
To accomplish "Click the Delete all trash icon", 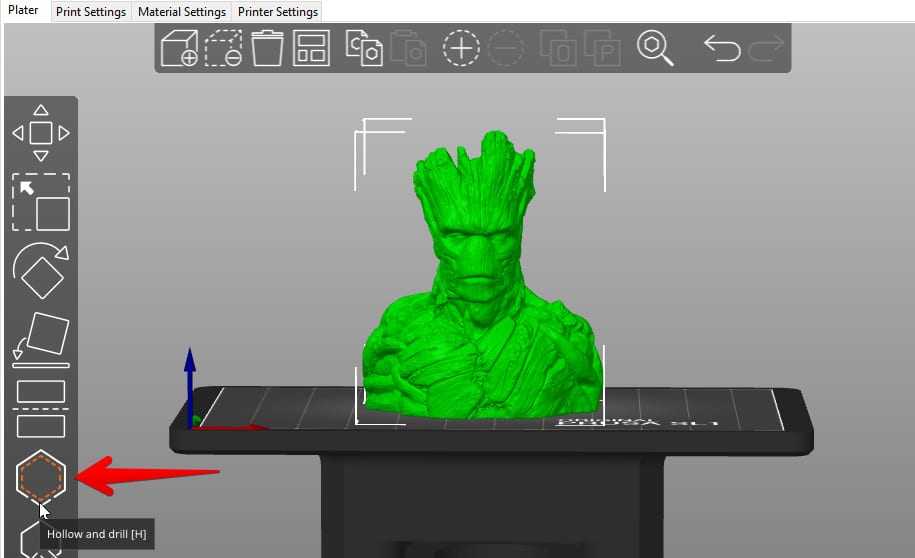I will click(x=267, y=48).
